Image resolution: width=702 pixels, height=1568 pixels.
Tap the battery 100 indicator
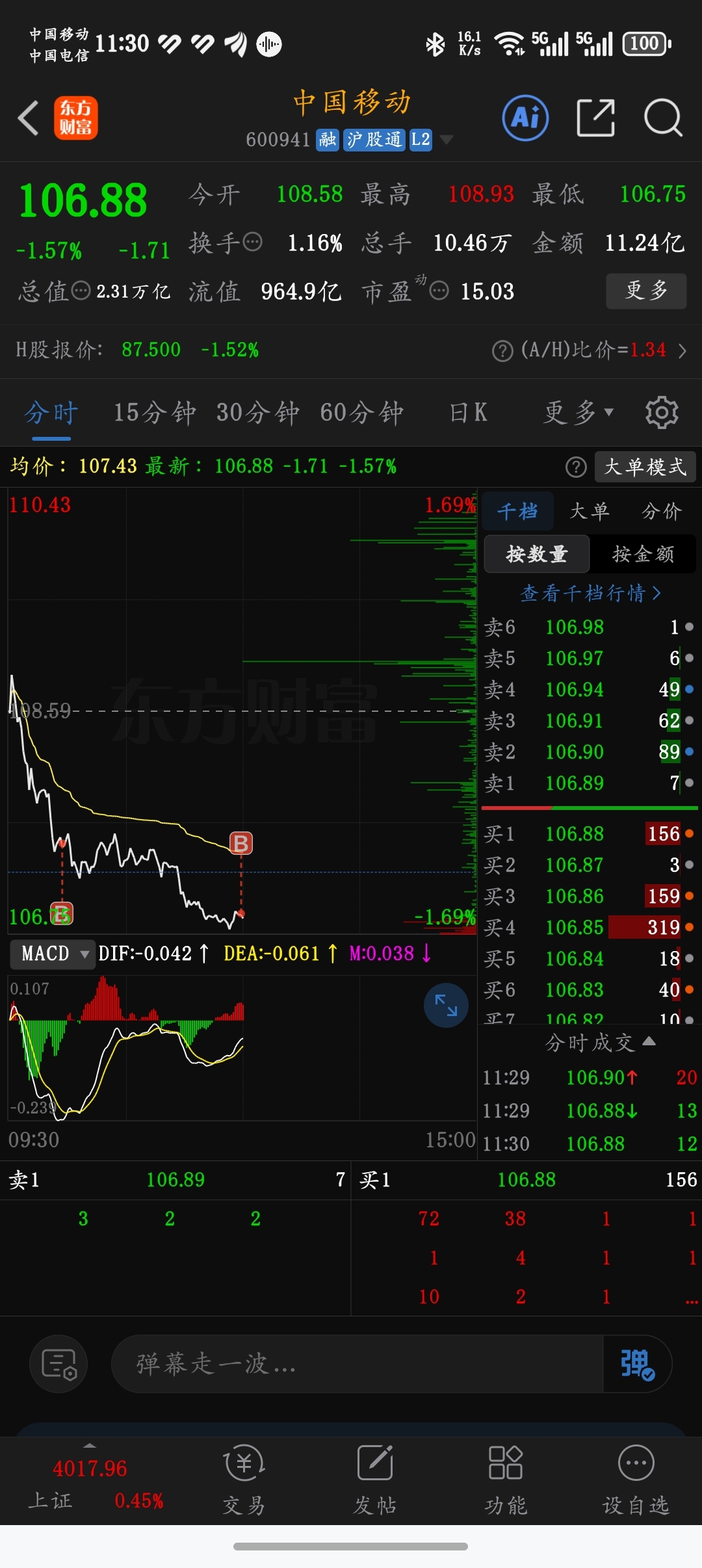[647, 44]
